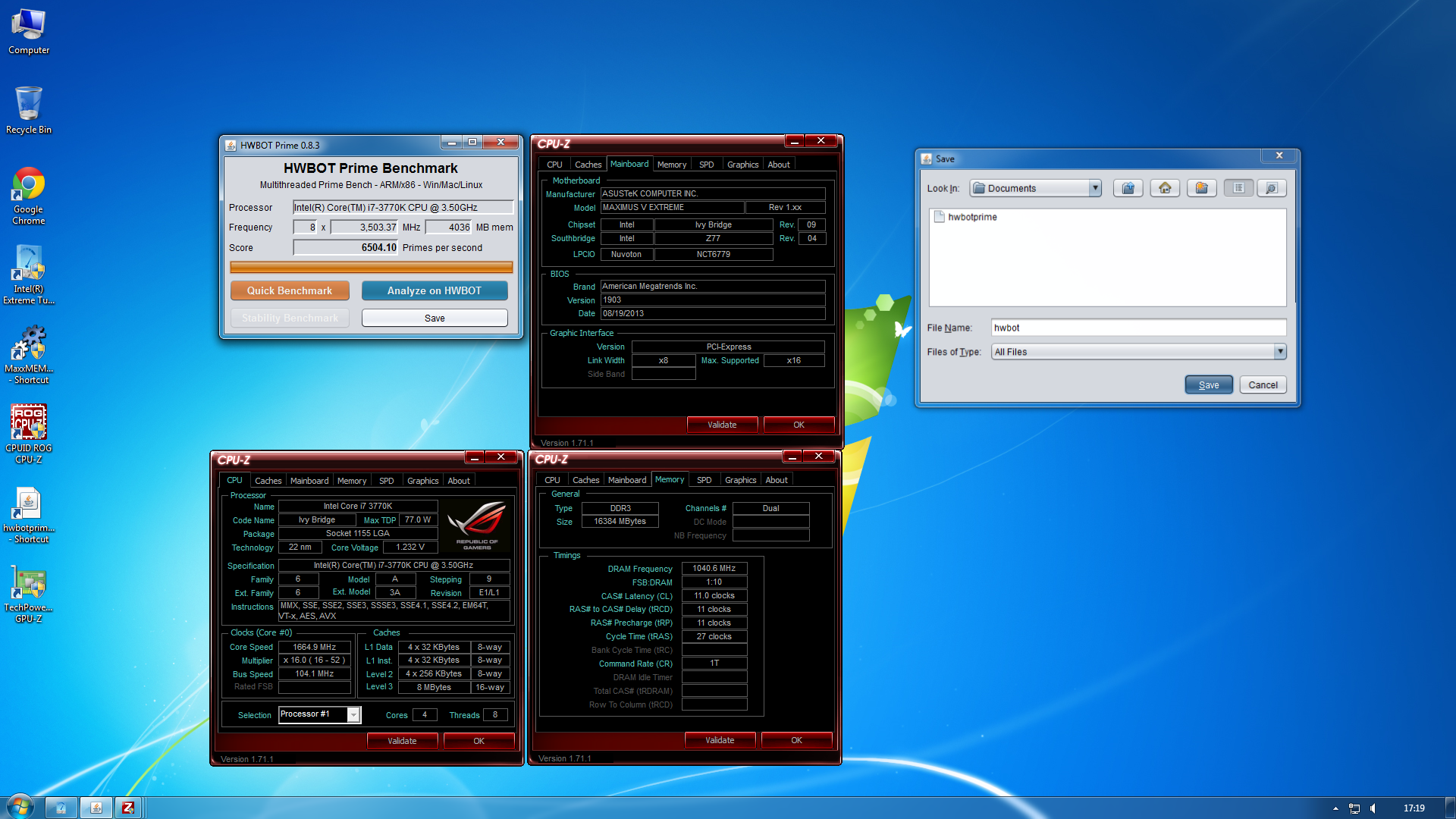Click the volume speaker tray icon

[1373, 808]
